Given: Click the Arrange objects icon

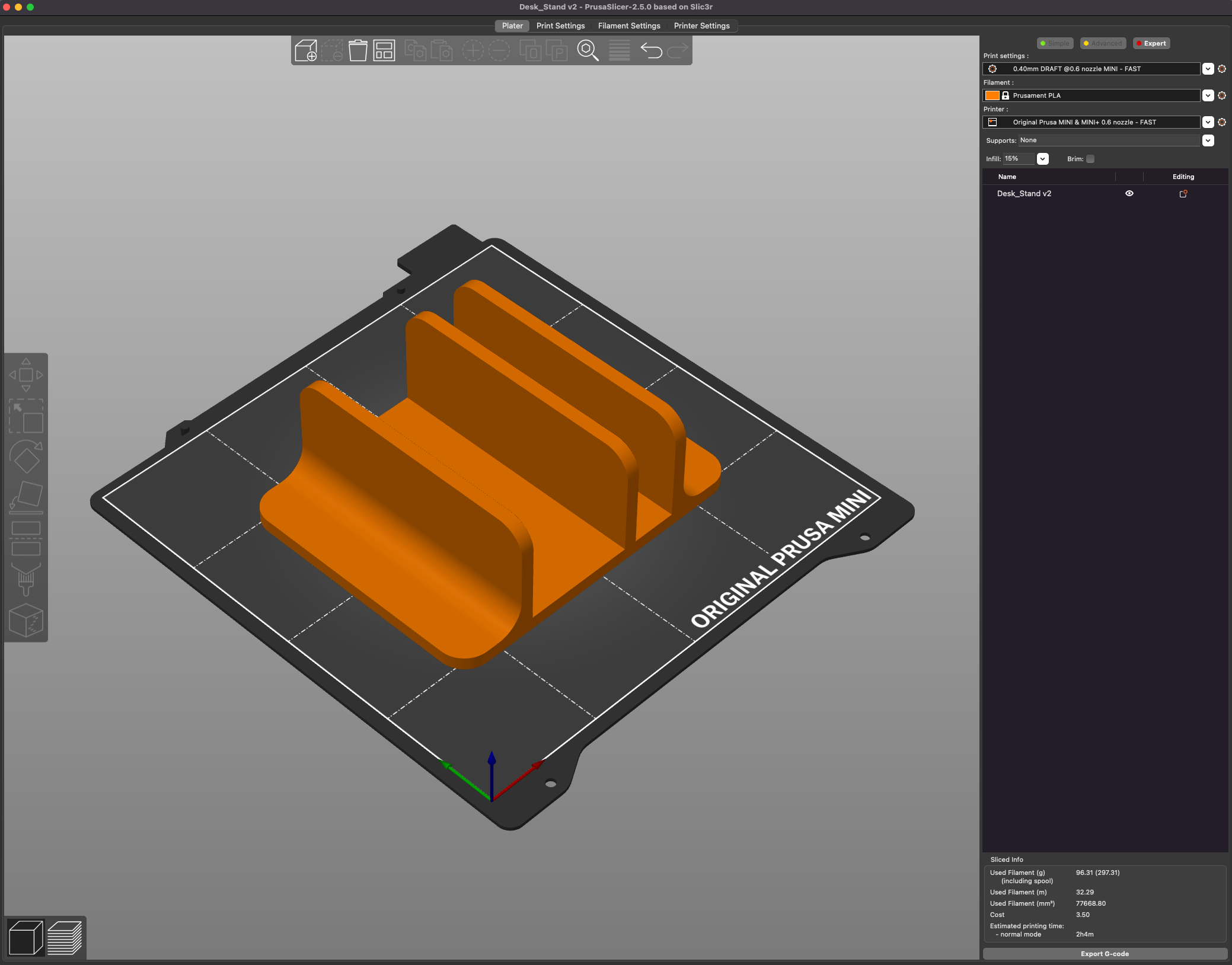Looking at the screenshot, I should pyautogui.click(x=384, y=50).
